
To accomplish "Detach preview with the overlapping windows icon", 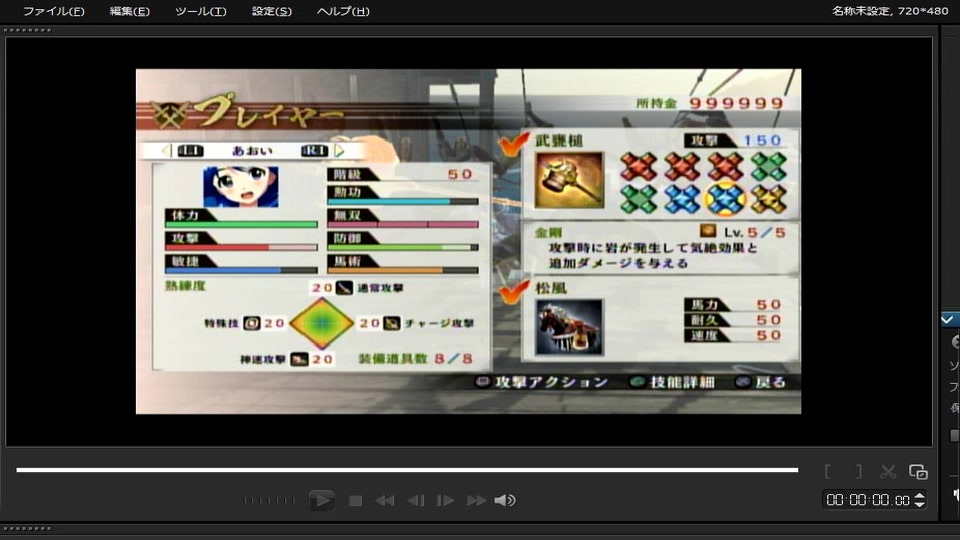I will tap(918, 471).
